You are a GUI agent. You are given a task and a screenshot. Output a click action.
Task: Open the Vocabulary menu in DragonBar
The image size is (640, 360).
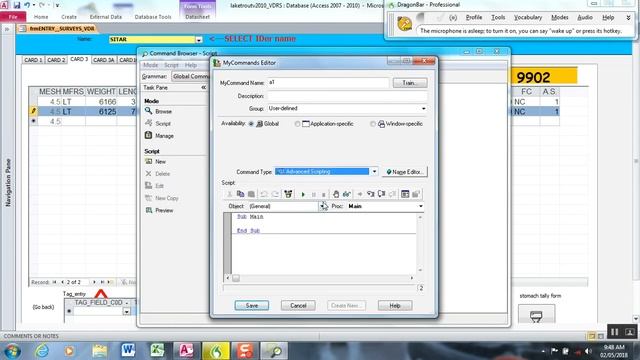tap(528, 18)
